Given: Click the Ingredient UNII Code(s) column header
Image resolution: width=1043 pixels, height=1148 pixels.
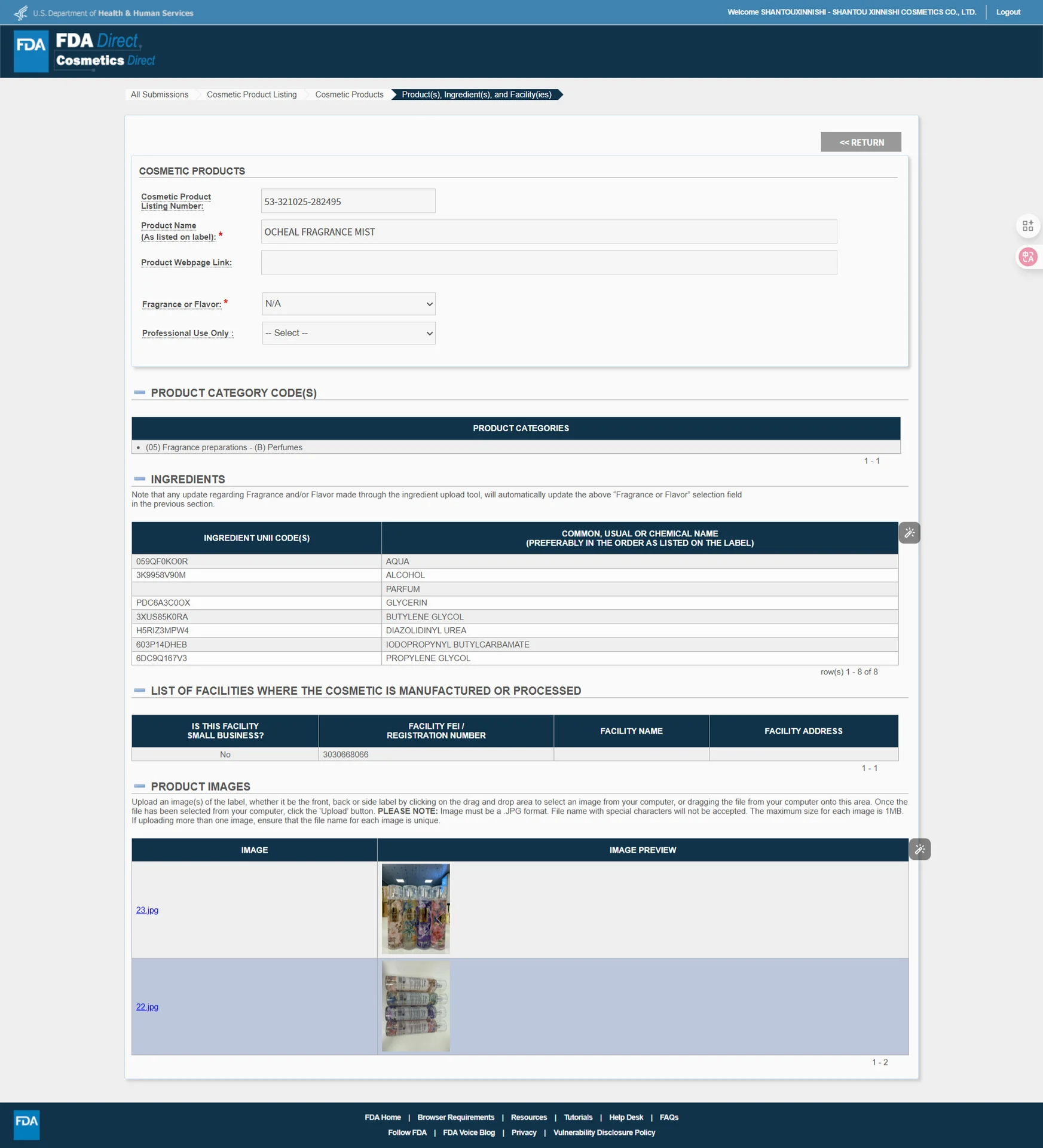Looking at the screenshot, I should pyautogui.click(x=256, y=538).
